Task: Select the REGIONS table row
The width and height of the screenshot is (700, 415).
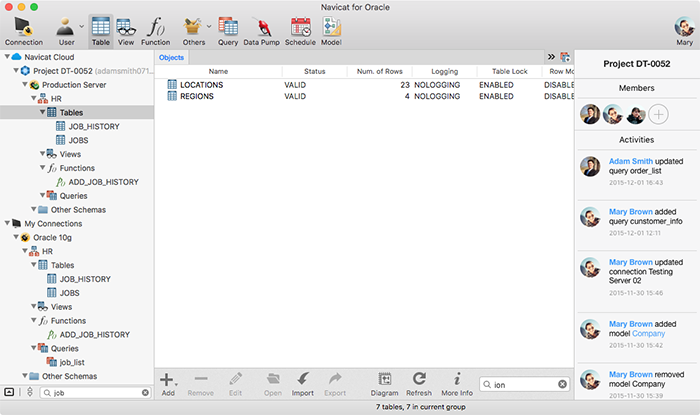Action: [x=364, y=96]
